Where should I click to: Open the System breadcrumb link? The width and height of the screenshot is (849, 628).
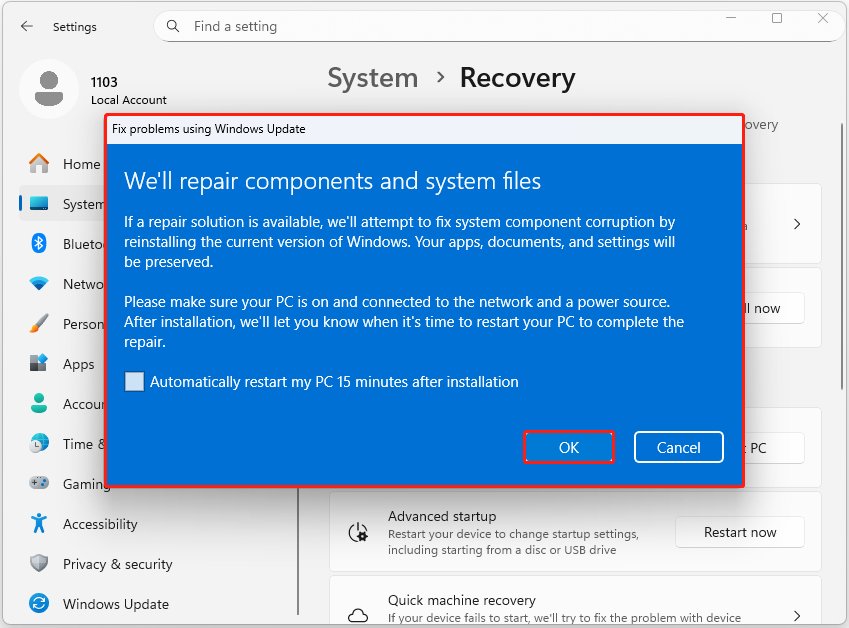click(372, 78)
